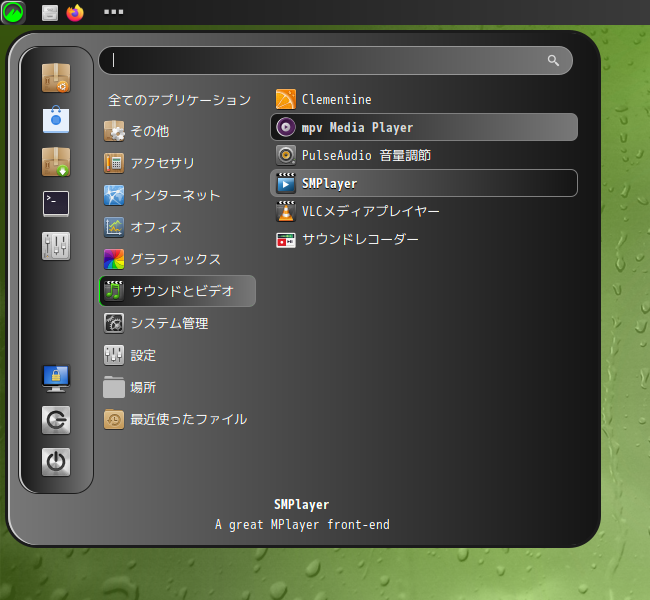Open the file manager icon on top panel
The image size is (650, 600).
pyautogui.click(x=50, y=12)
